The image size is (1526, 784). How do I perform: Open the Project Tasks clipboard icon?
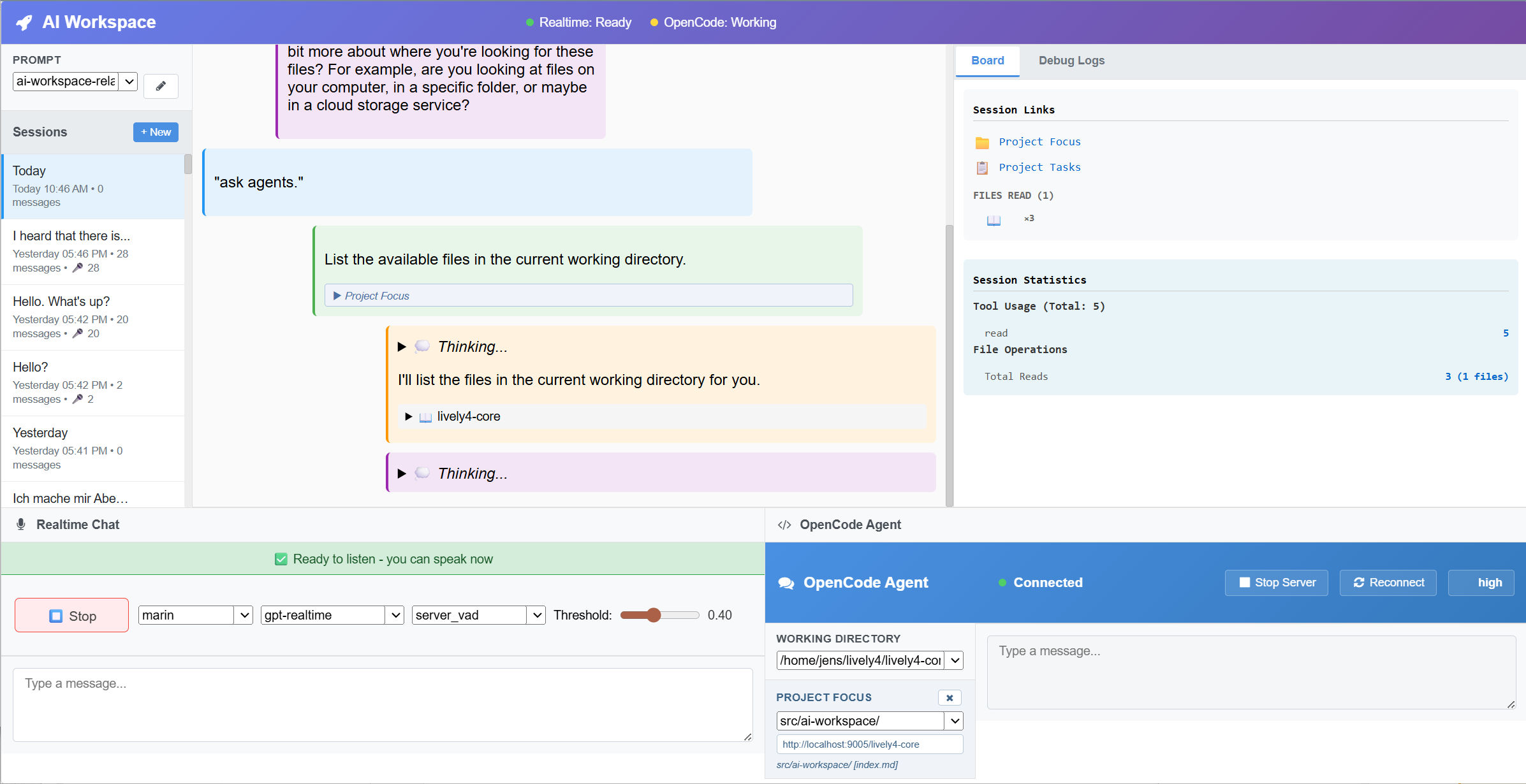click(x=982, y=168)
